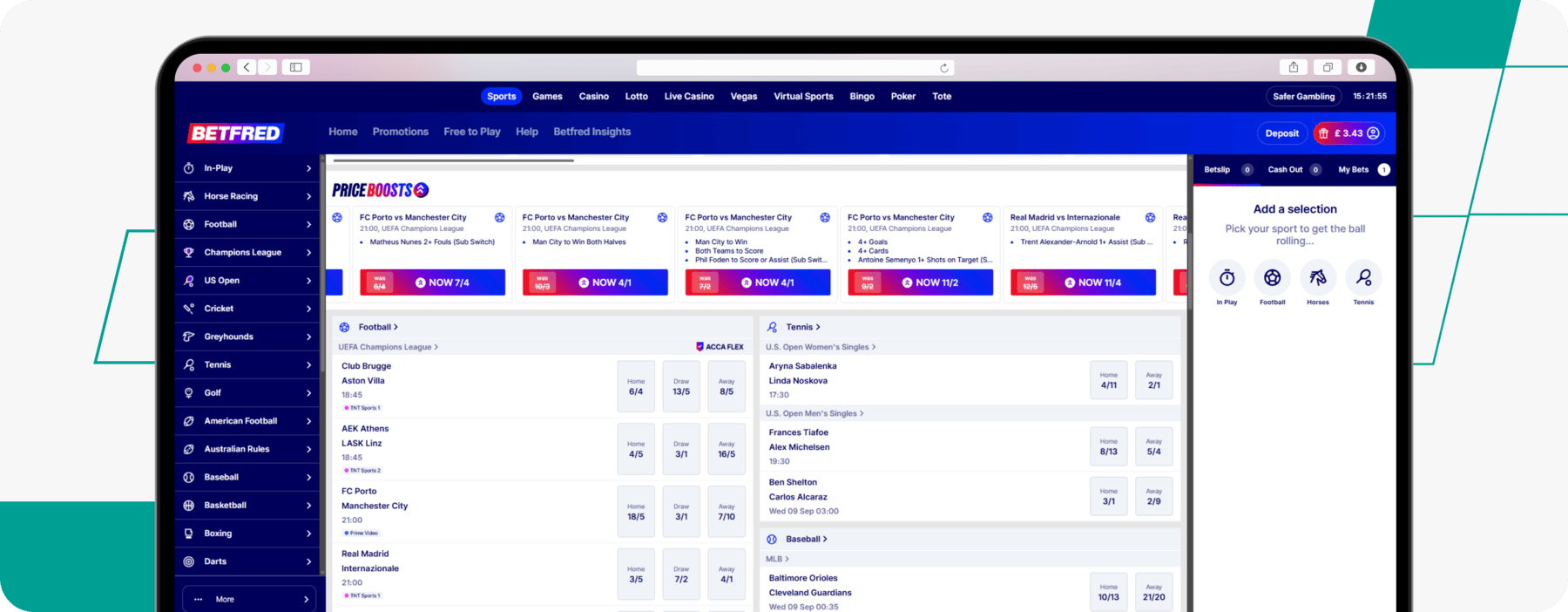The width and height of the screenshot is (1568, 612).
Task: Click the Free to Play menu item
Action: [472, 132]
